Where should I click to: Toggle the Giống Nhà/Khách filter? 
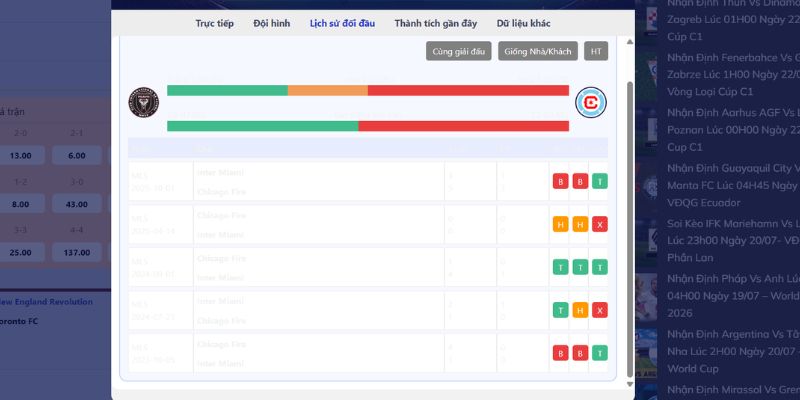tap(538, 51)
